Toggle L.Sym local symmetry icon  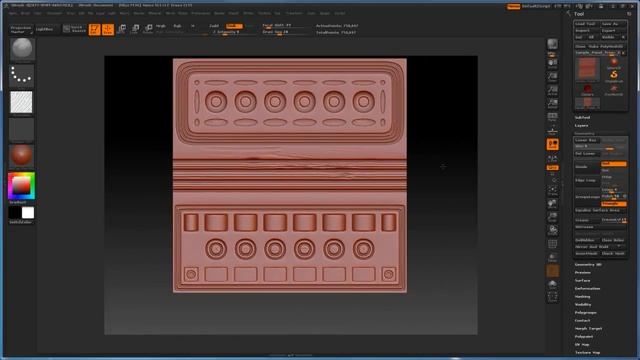tap(553, 158)
